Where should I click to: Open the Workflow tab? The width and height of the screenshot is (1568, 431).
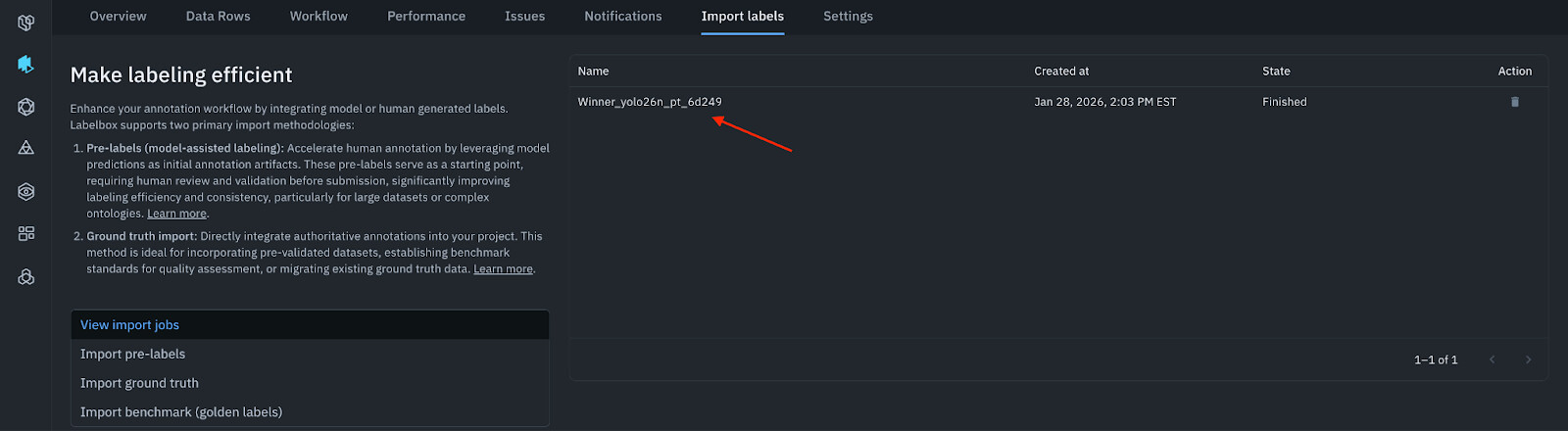318,17
